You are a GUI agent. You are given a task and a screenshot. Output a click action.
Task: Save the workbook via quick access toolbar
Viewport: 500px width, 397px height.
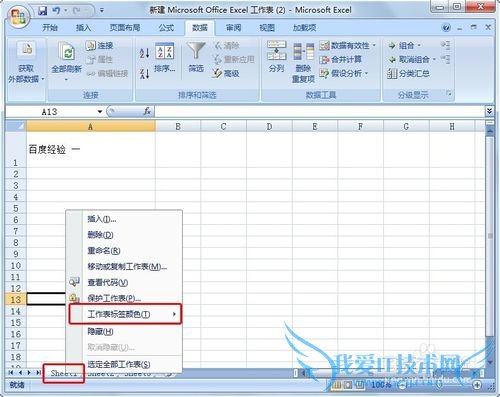pyautogui.click(x=42, y=11)
